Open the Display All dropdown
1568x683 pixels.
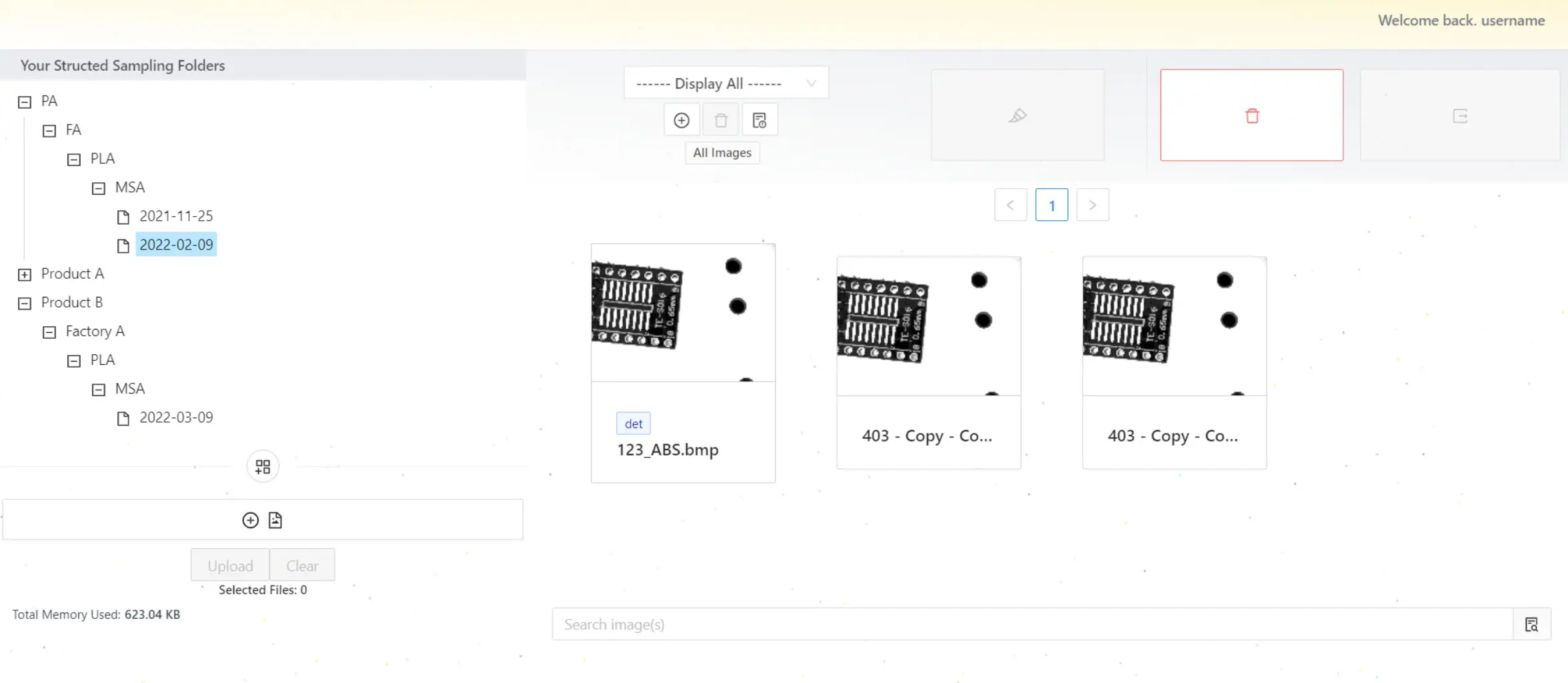pos(726,83)
